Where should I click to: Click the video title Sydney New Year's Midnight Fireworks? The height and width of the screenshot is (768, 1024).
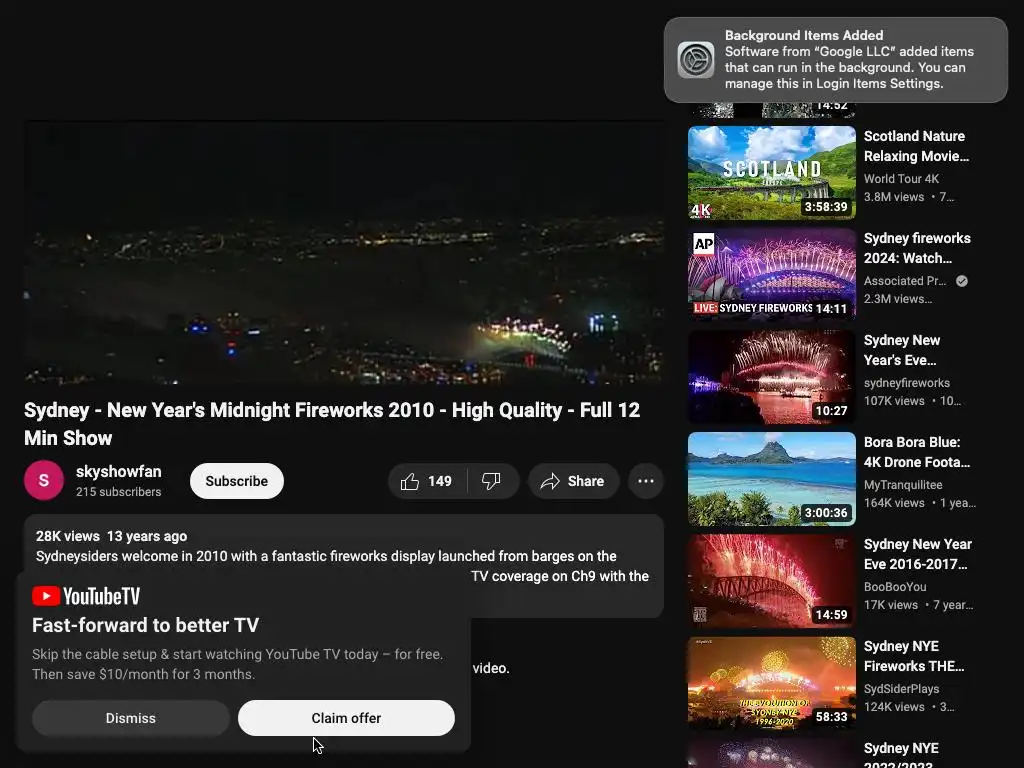coord(332,424)
